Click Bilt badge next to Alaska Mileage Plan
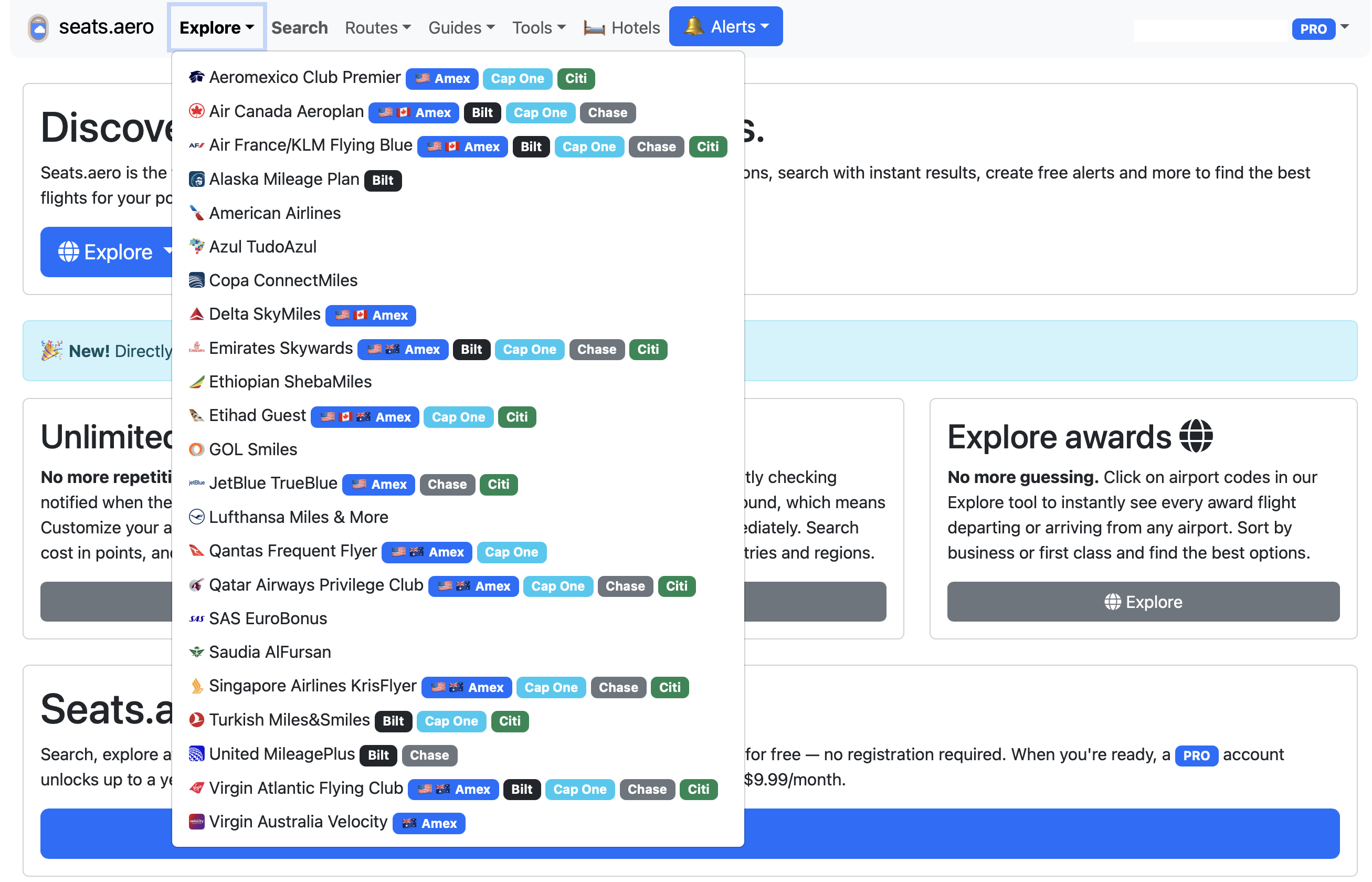 pyautogui.click(x=383, y=180)
